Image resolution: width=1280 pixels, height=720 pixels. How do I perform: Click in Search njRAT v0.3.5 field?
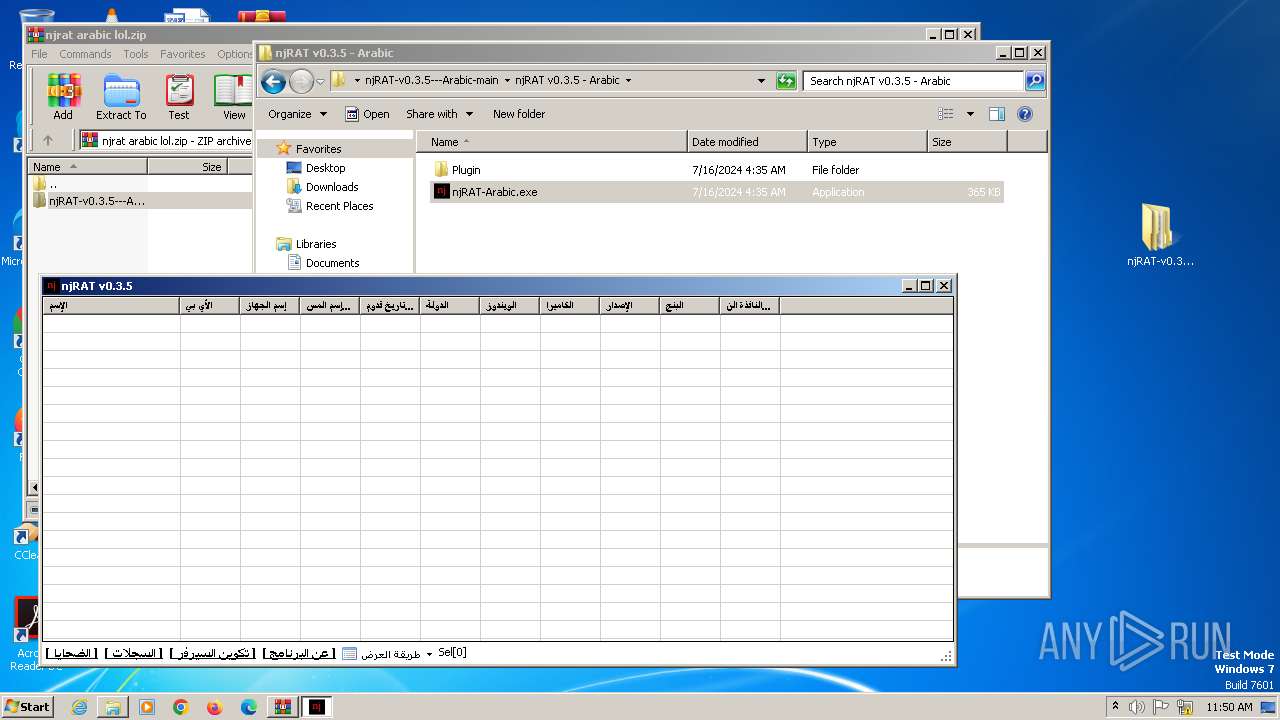[913, 81]
